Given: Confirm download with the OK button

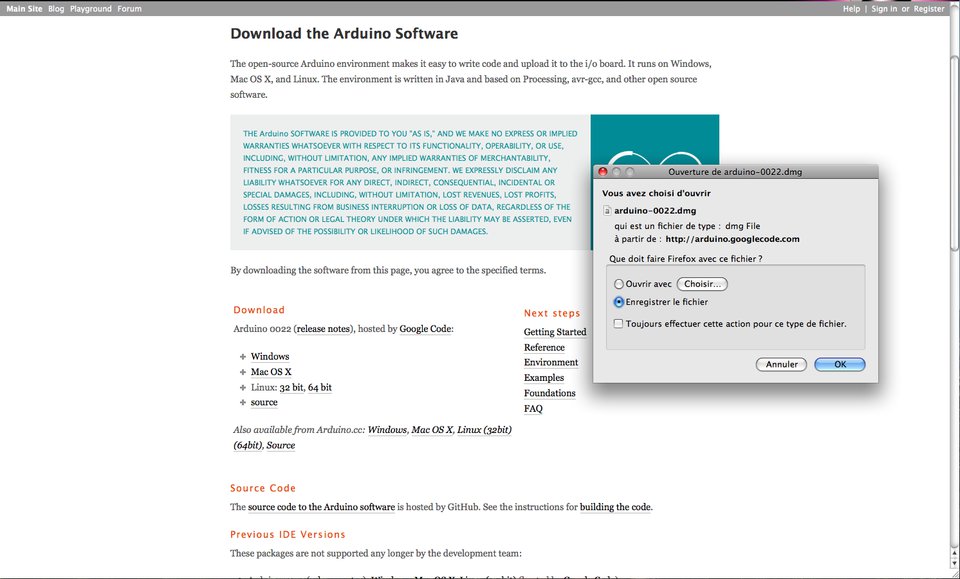Looking at the screenshot, I should (839, 364).
